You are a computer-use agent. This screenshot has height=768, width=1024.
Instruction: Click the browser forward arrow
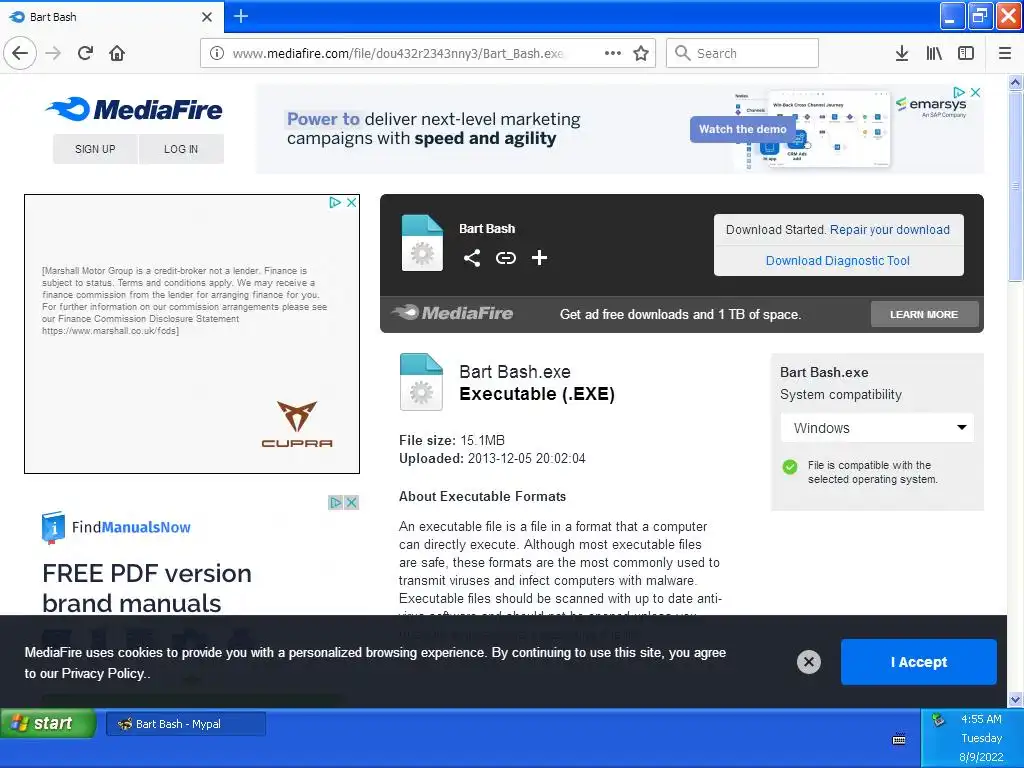[54, 53]
